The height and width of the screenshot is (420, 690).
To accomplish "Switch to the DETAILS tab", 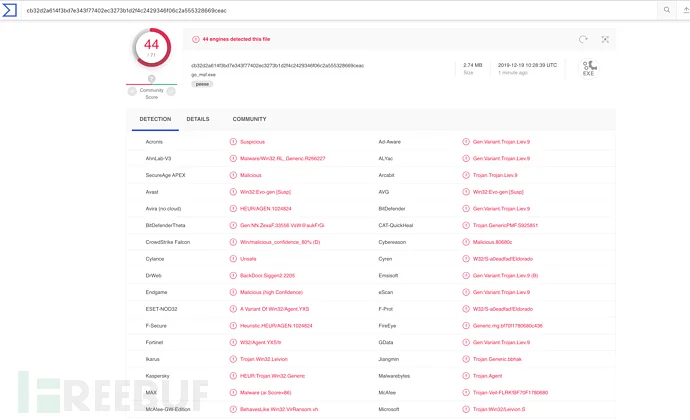I will [x=198, y=119].
